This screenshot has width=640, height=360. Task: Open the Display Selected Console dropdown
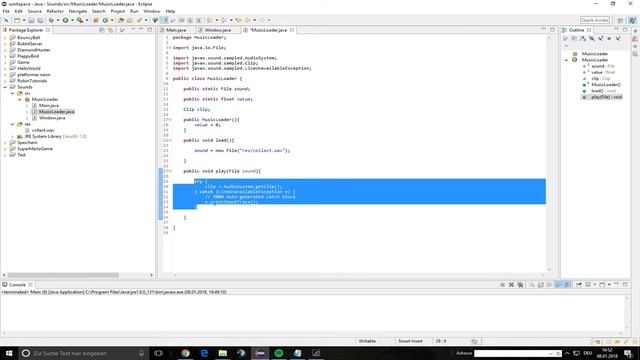pyautogui.click(x=595, y=284)
